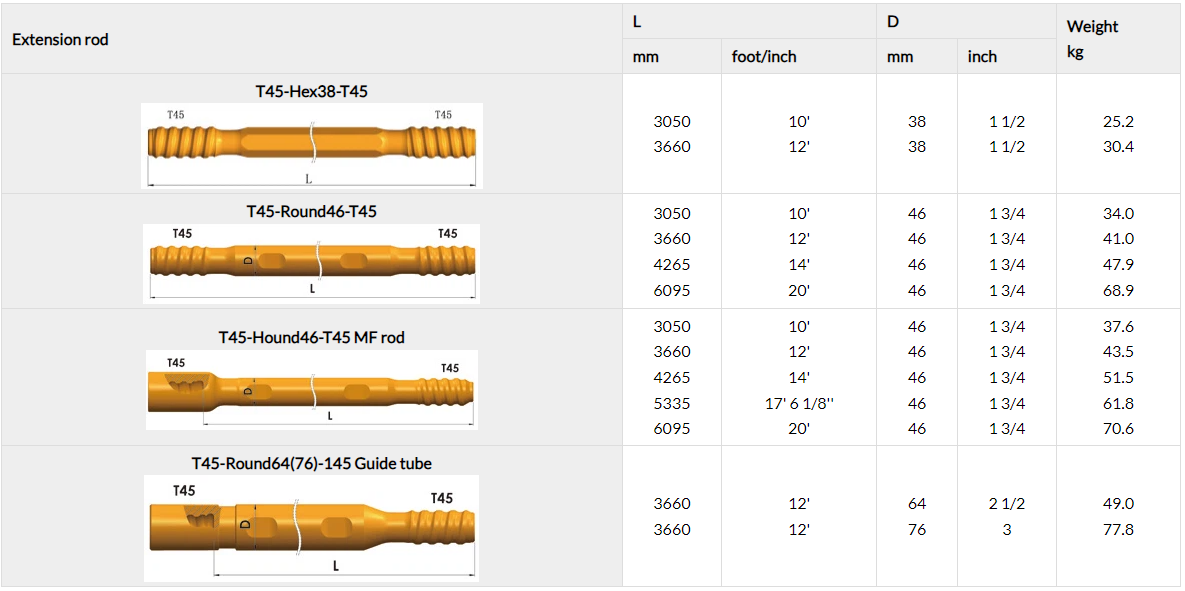Click the T45-Hound46-T45 MF rod image
This screenshot has height=591, width=1185.
click(x=311, y=390)
